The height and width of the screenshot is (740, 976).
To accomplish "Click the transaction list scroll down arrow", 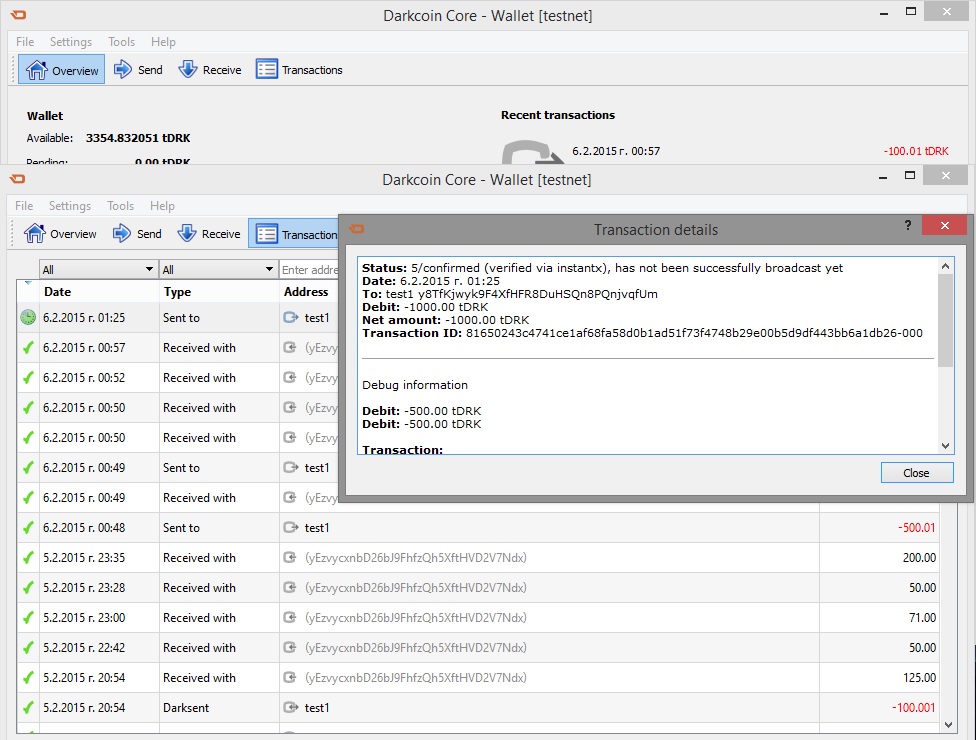I will [948, 724].
